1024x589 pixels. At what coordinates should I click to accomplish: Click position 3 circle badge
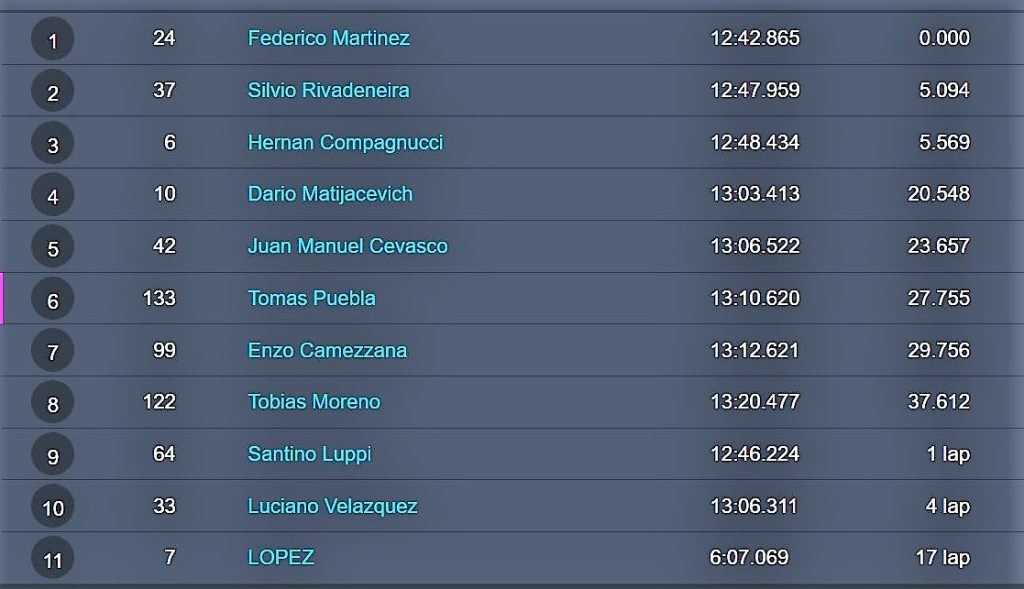point(52,143)
